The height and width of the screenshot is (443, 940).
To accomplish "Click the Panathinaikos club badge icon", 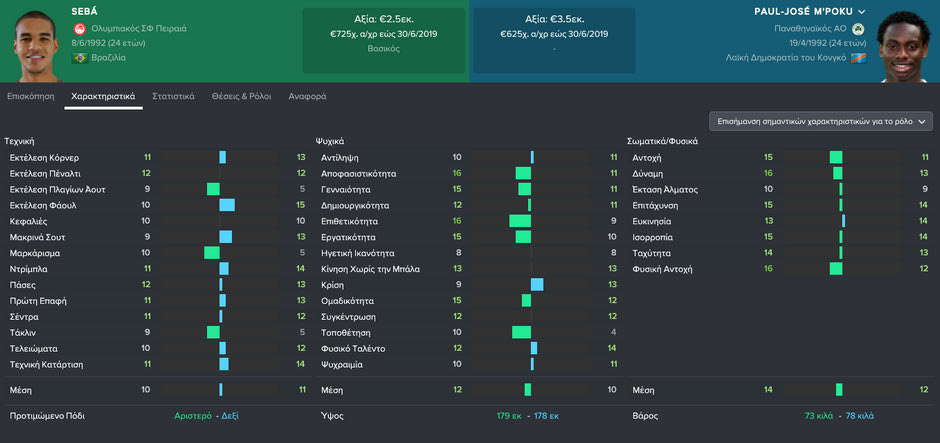I will coord(857,29).
